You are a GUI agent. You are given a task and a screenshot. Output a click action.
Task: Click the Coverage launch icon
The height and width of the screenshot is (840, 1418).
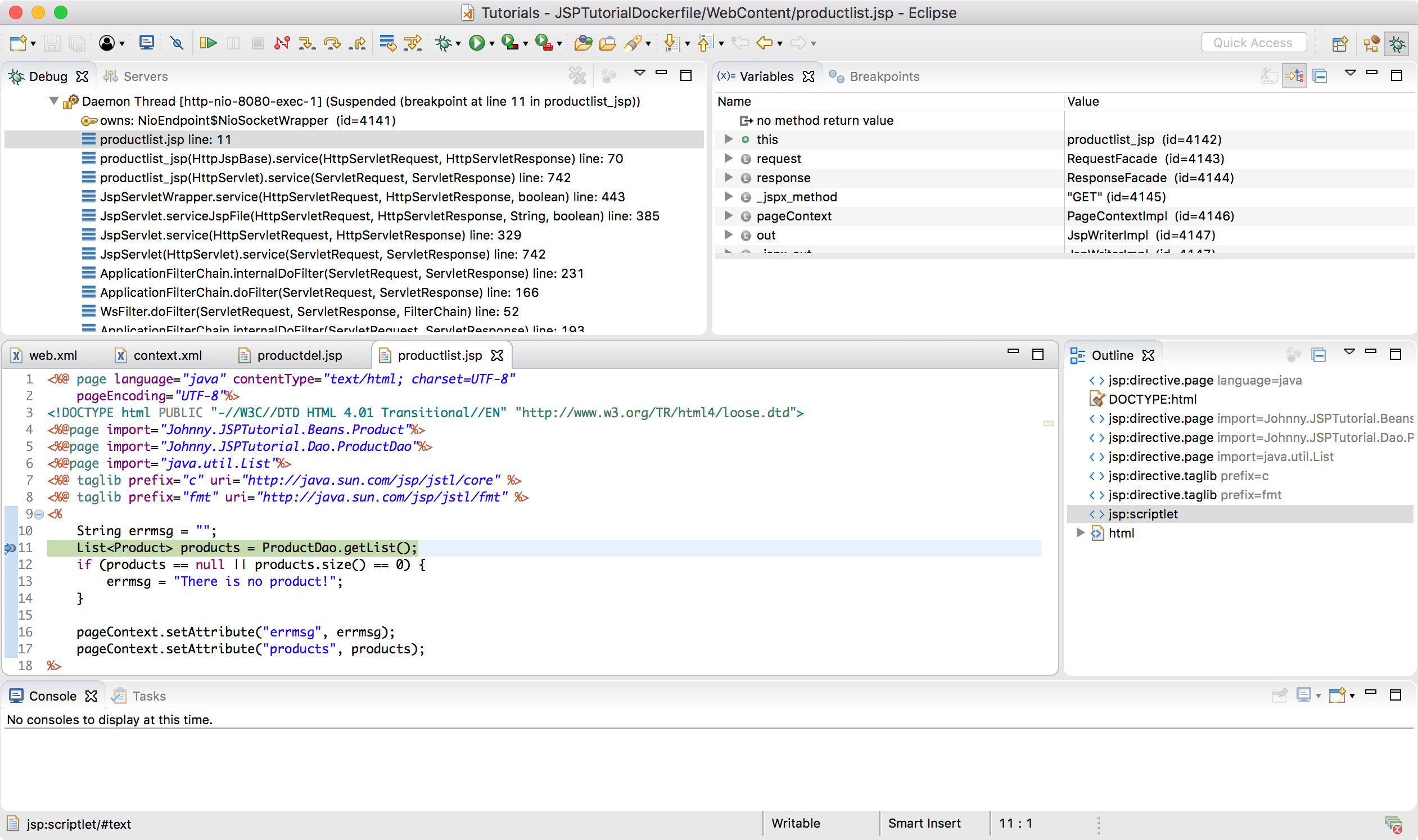510,43
